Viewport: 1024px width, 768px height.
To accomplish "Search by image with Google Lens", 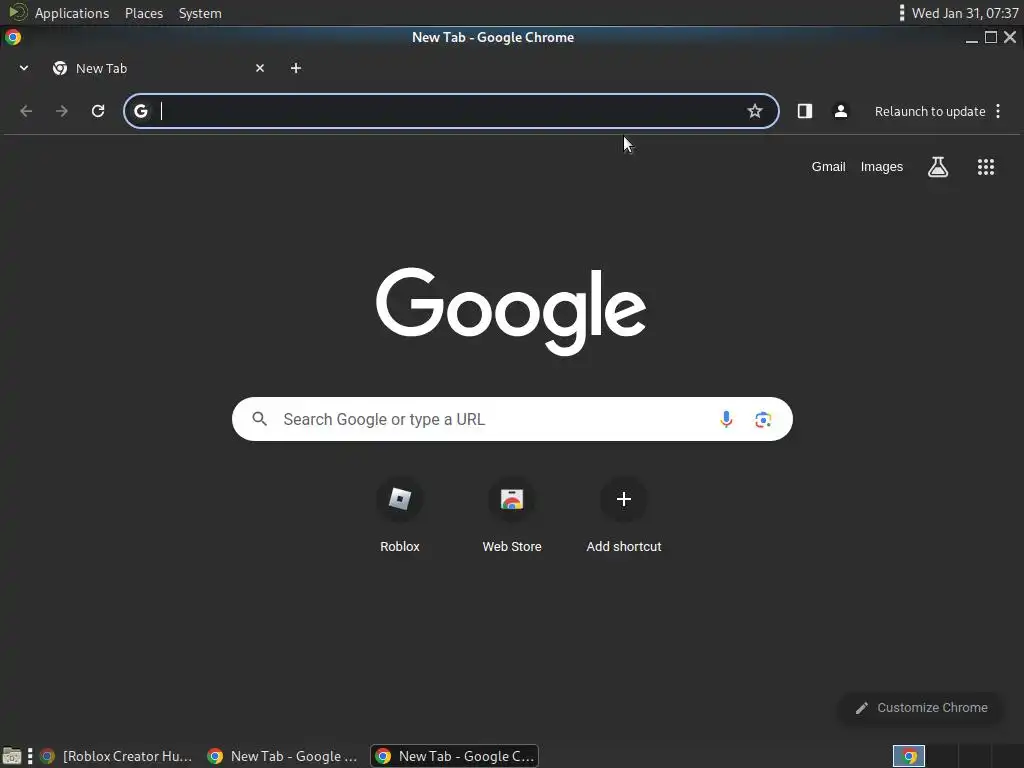I will tap(763, 419).
